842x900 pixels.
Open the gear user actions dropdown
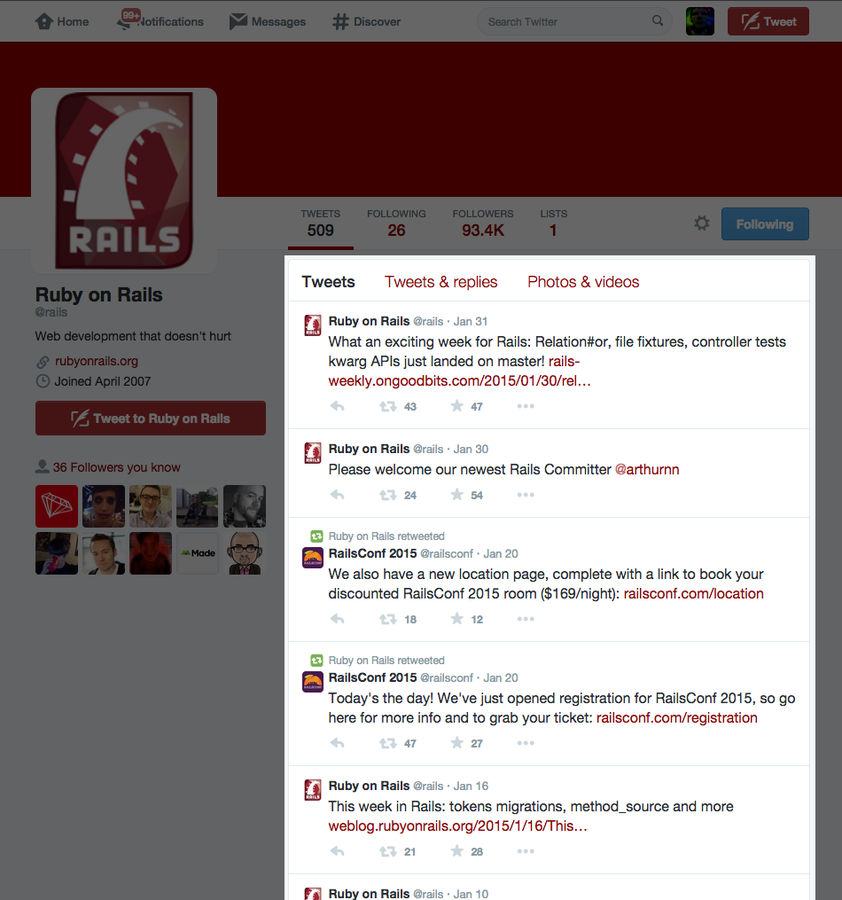coord(701,223)
